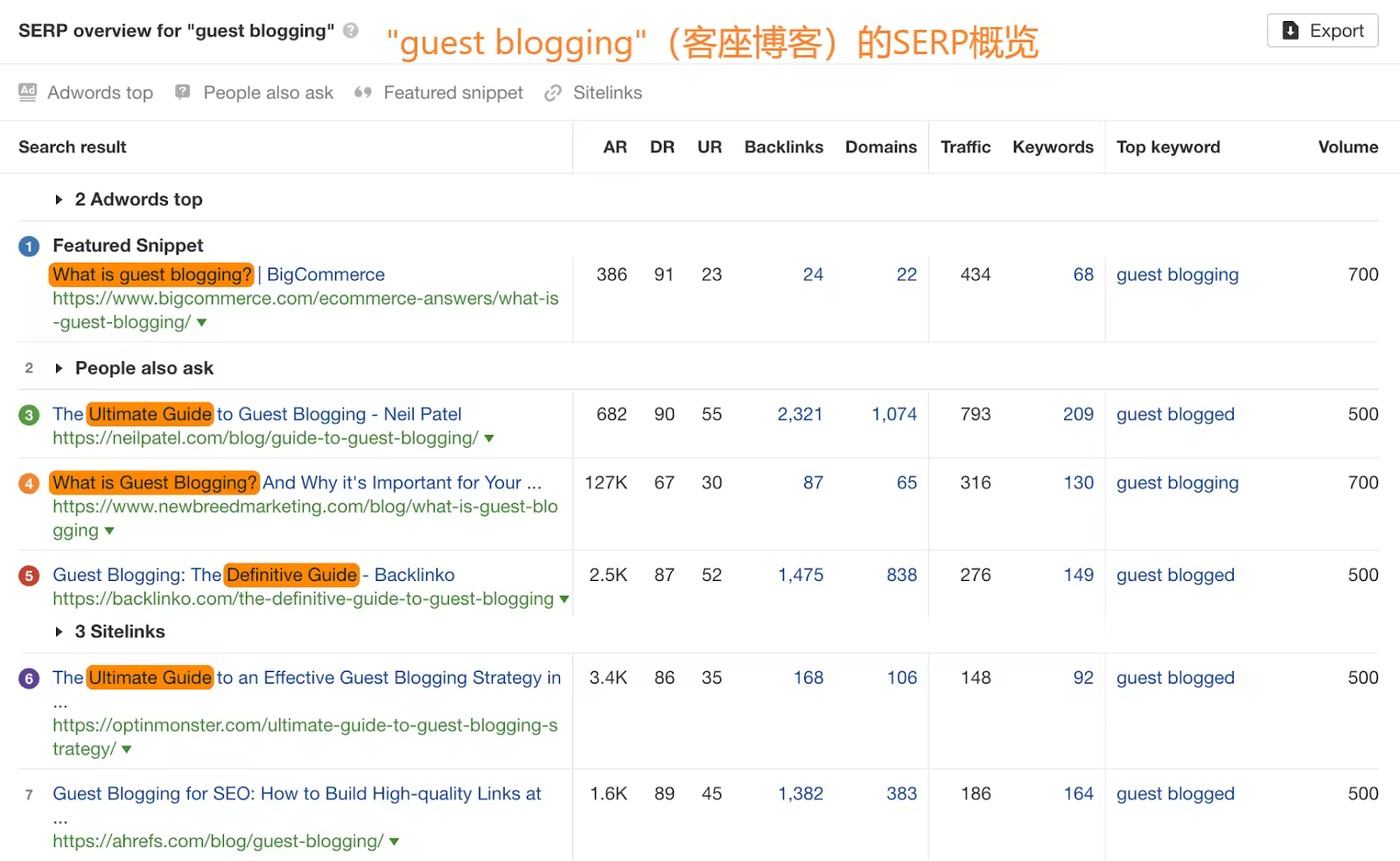The width and height of the screenshot is (1400, 861).
Task: Click the DR column header
Action: [x=662, y=147]
